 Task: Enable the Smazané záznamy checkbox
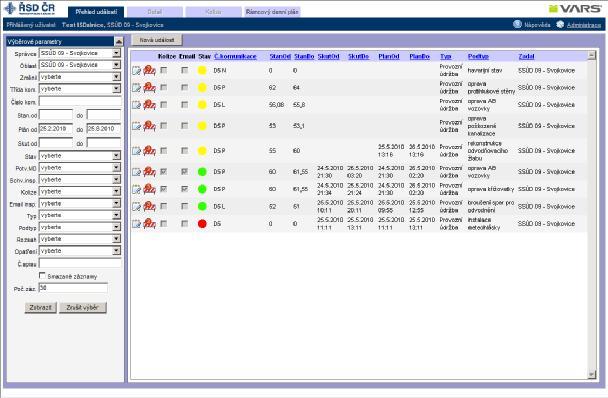[x=42, y=275]
